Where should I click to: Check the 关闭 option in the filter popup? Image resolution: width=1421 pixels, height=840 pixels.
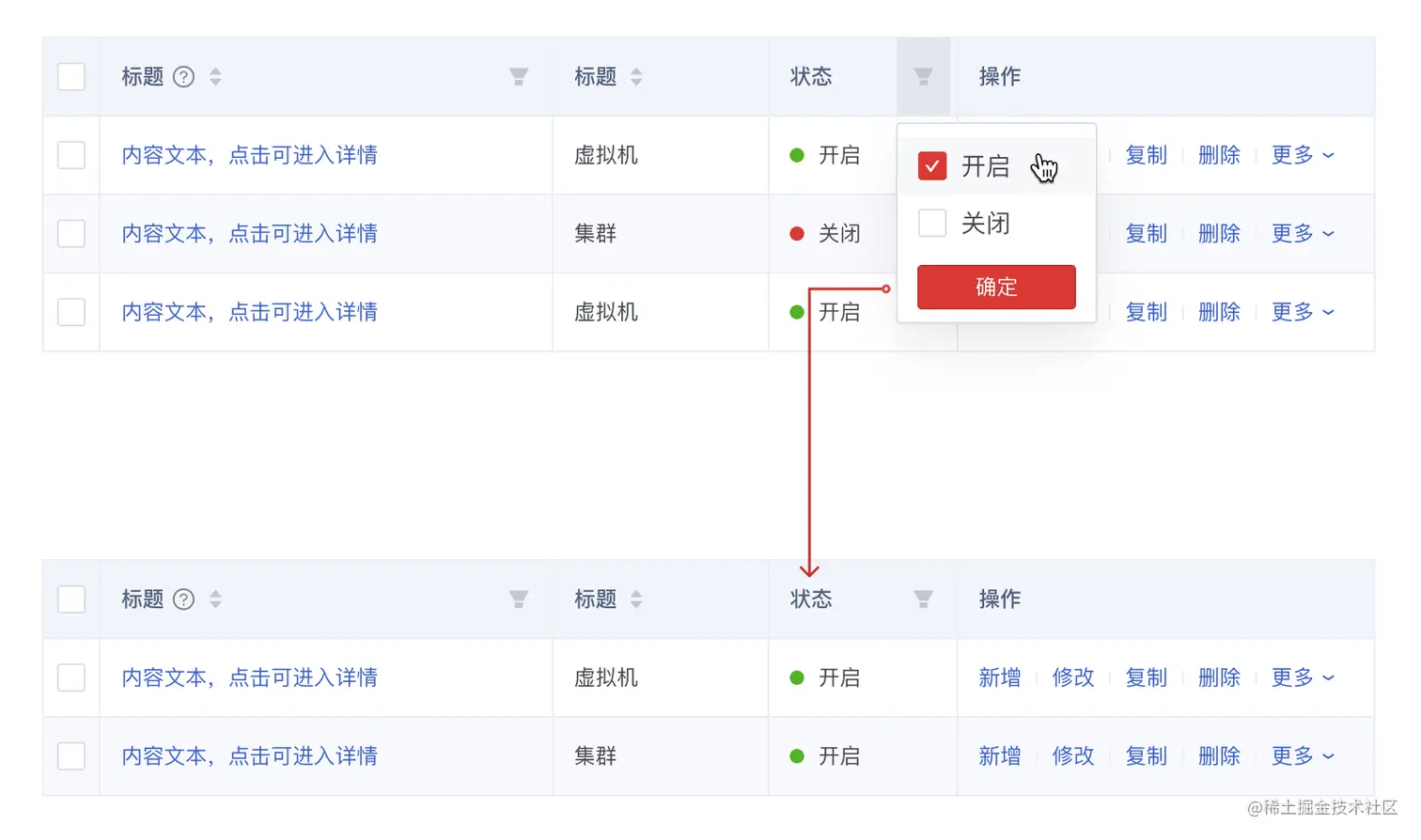click(932, 224)
